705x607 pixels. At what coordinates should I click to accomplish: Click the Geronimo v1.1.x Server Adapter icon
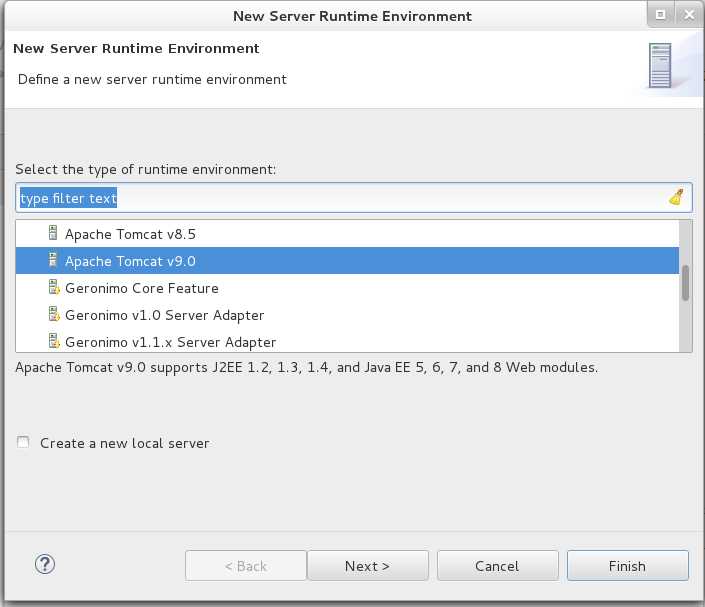point(54,341)
